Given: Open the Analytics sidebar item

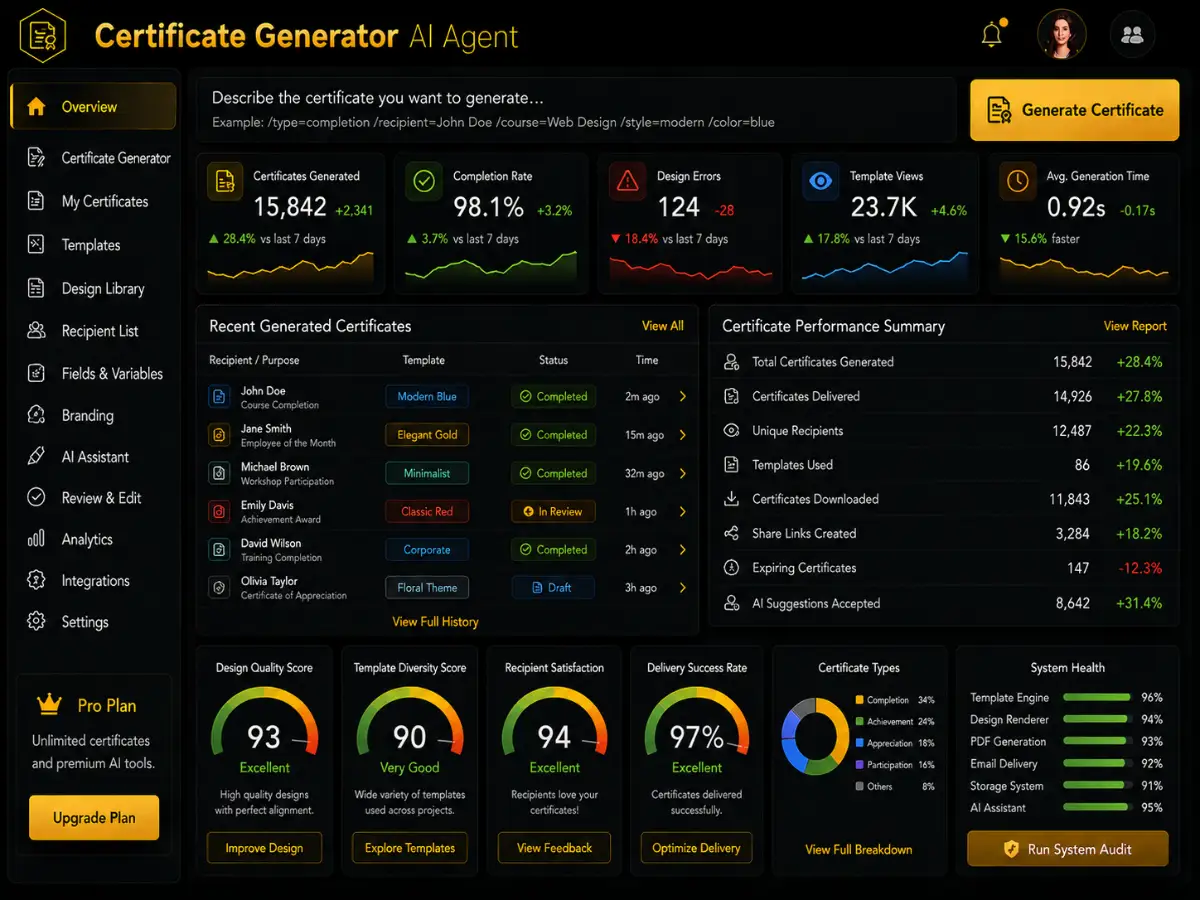Looking at the screenshot, I should [70, 539].
